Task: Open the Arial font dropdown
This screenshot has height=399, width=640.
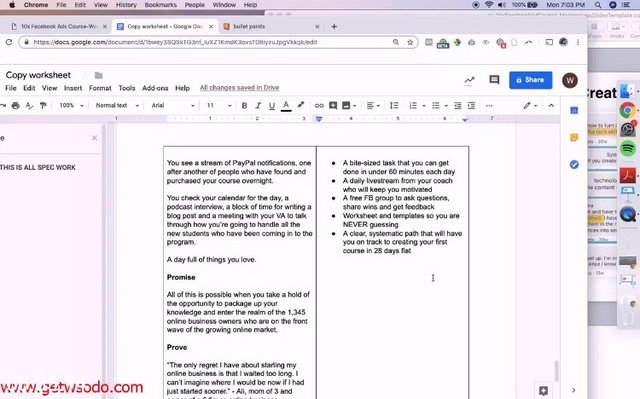Action: point(173,105)
